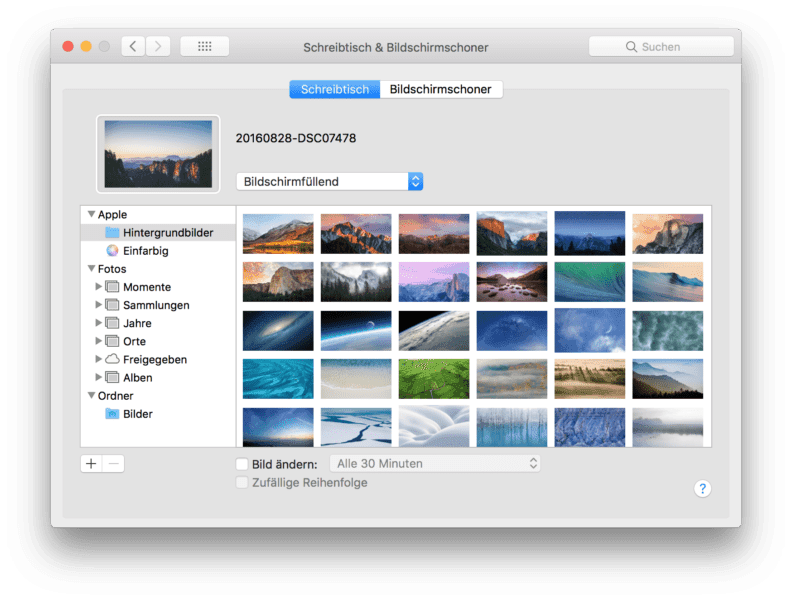This screenshot has width=792, height=600.
Task: Enable the Bild ändern checkbox
Action: tap(242, 464)
